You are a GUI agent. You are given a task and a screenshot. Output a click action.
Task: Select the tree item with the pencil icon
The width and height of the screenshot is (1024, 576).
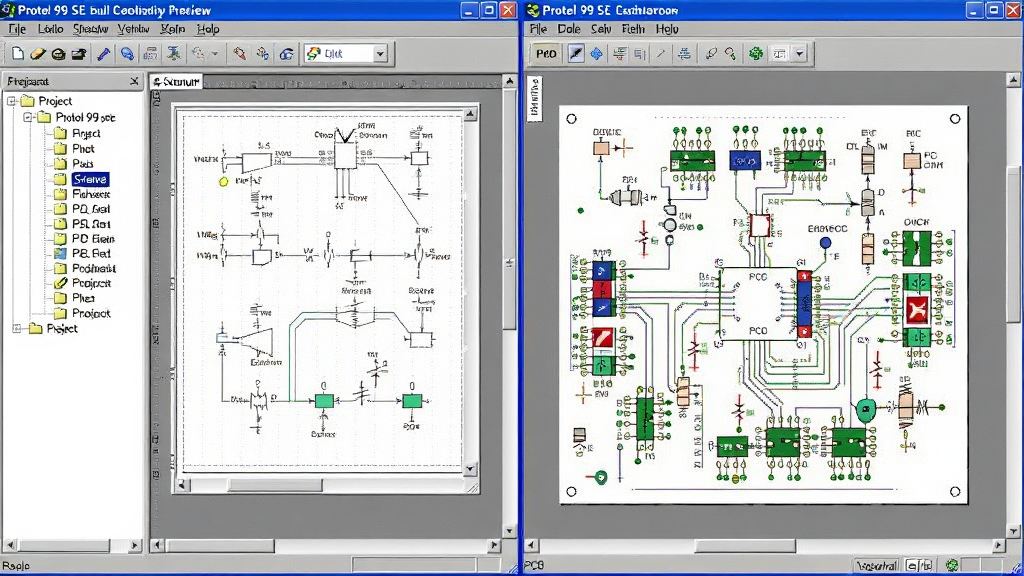91,283
